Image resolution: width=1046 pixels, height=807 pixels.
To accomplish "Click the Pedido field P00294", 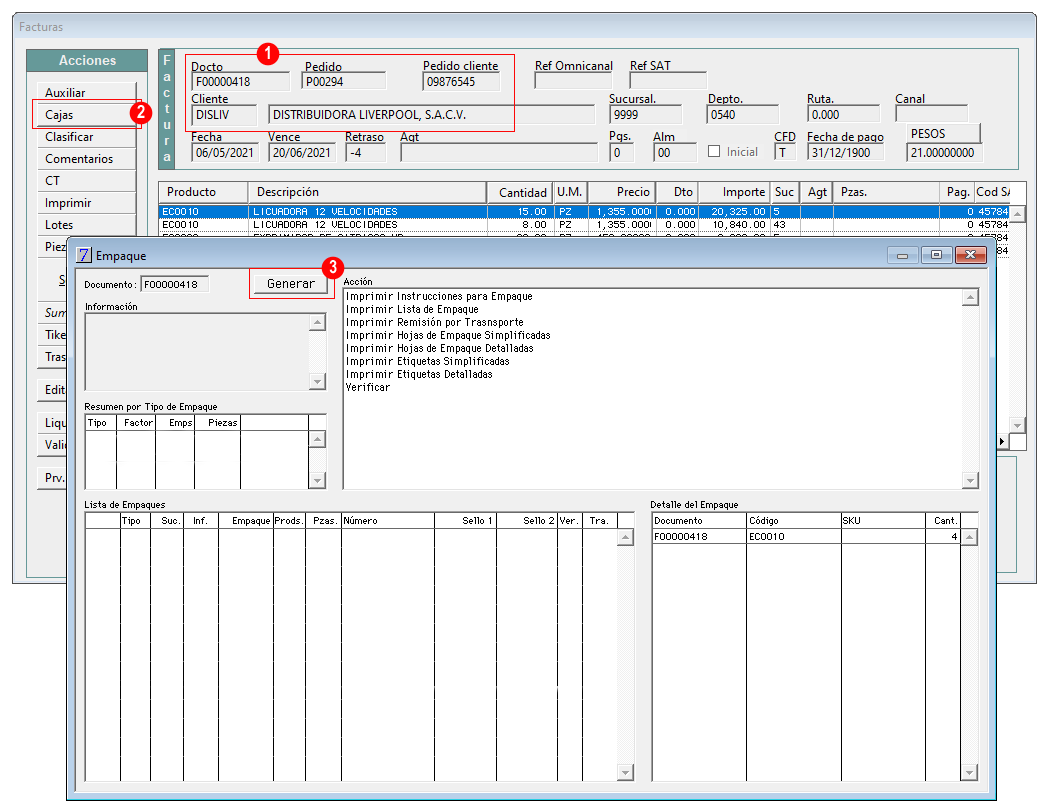I will coord(344,81).
